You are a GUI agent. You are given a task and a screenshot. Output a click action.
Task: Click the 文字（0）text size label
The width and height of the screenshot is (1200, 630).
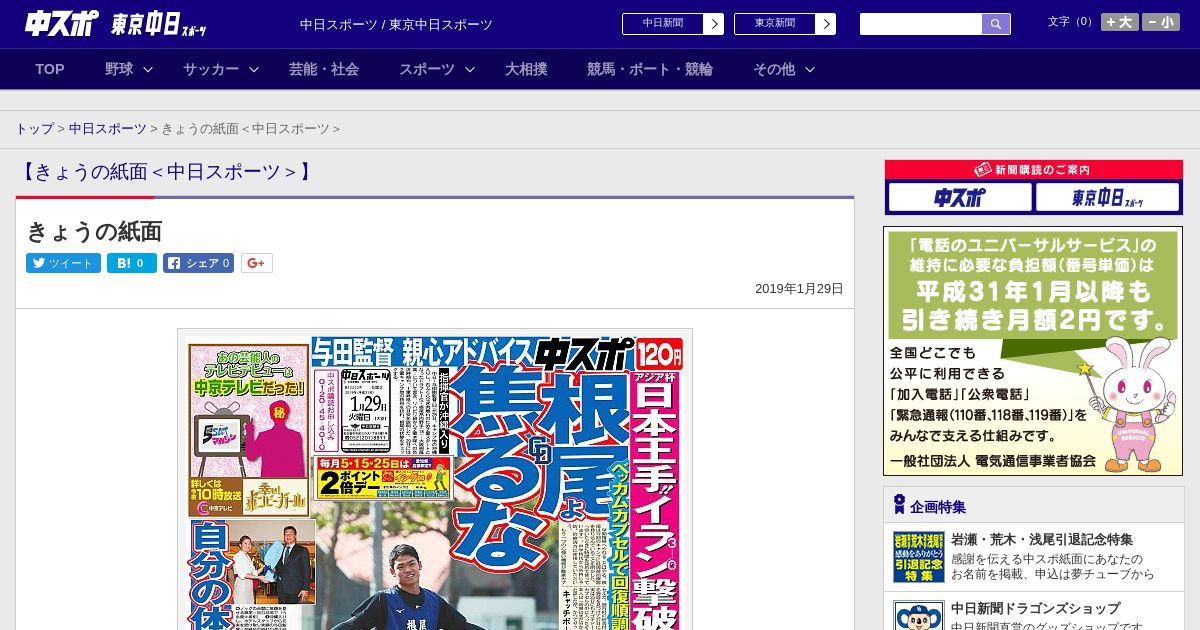[x=1071, y=22]
